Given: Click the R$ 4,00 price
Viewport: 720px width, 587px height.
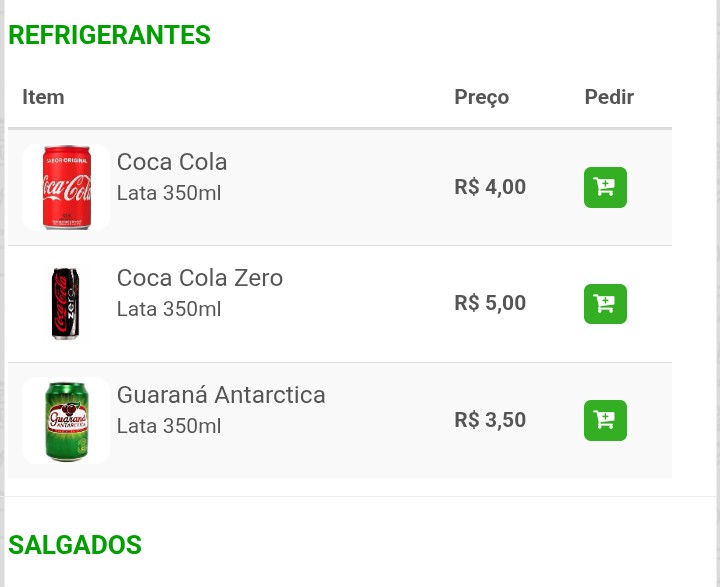Looking at the screenshot, I should coord(490,187).
